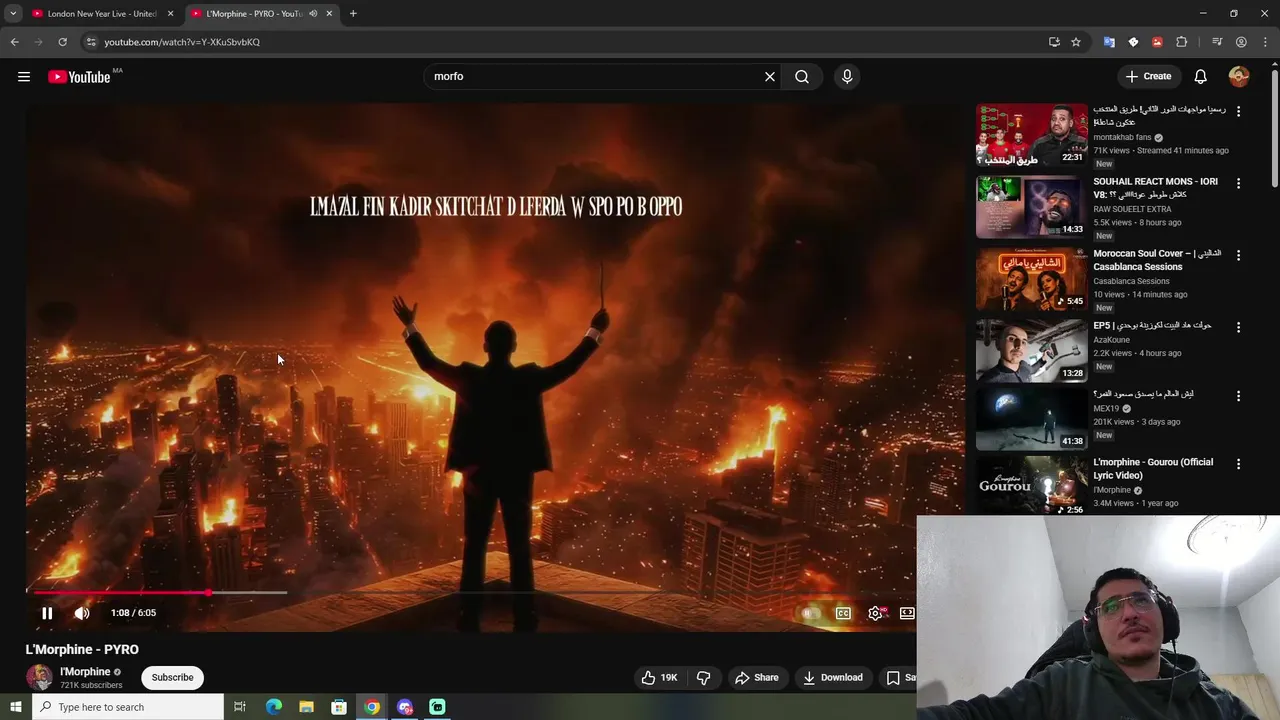The height and width of the screenshot is (720, 1280).
Task: Open the EP5 AzaKoune video title
Action: click(1153, 326)
